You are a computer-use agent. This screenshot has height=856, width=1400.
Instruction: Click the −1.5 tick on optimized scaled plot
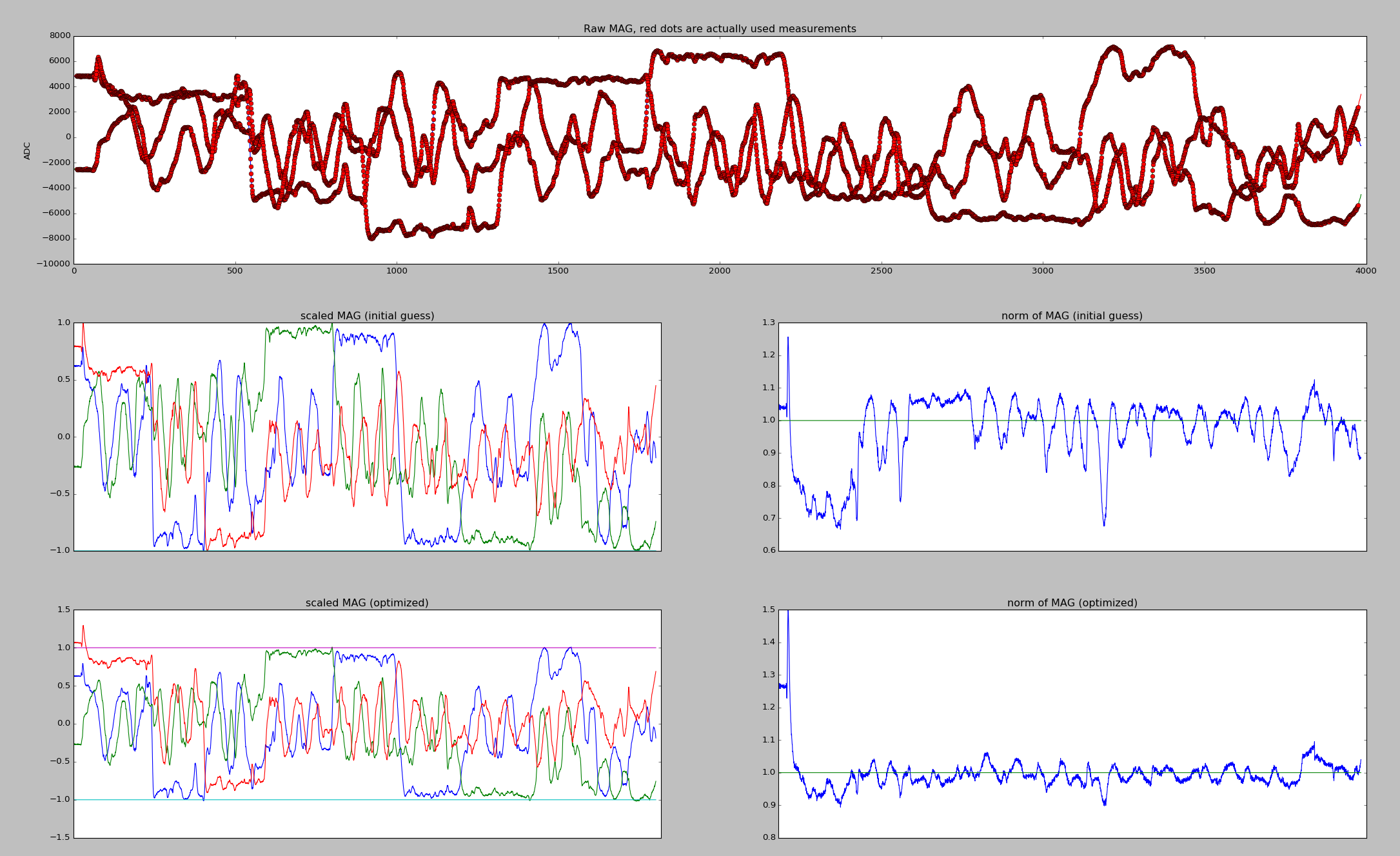click(x=60, y=838)
